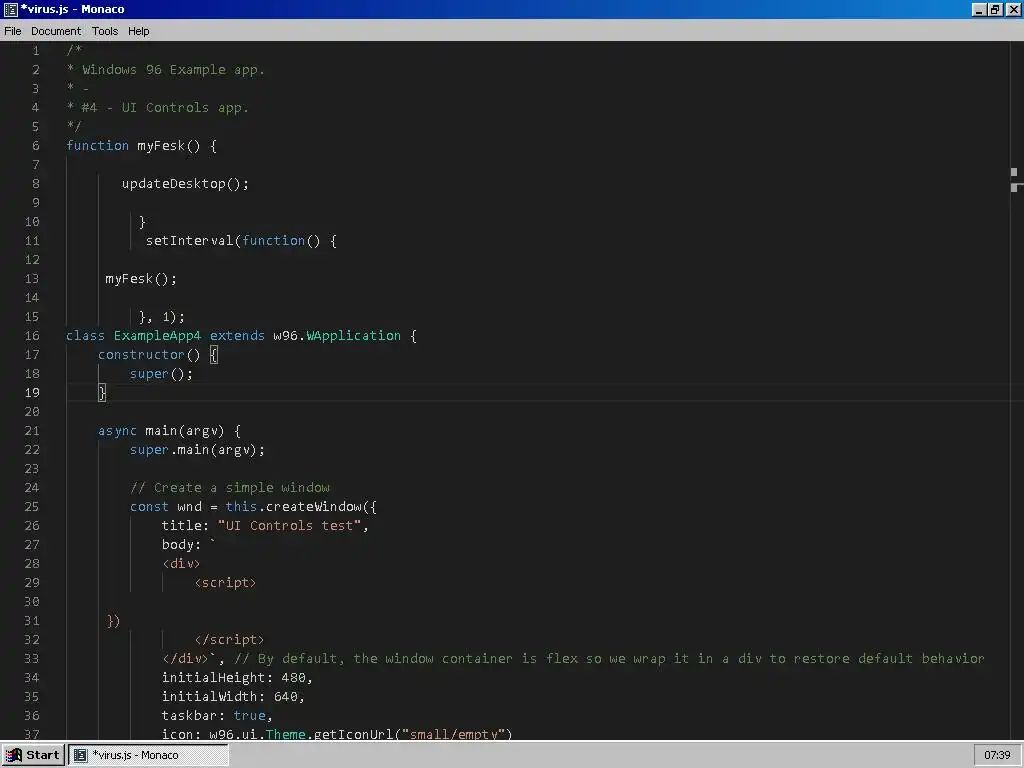Click the 07:39 taskbar clock
Viewport: 1024px width, 768px height.
[997, 755]
